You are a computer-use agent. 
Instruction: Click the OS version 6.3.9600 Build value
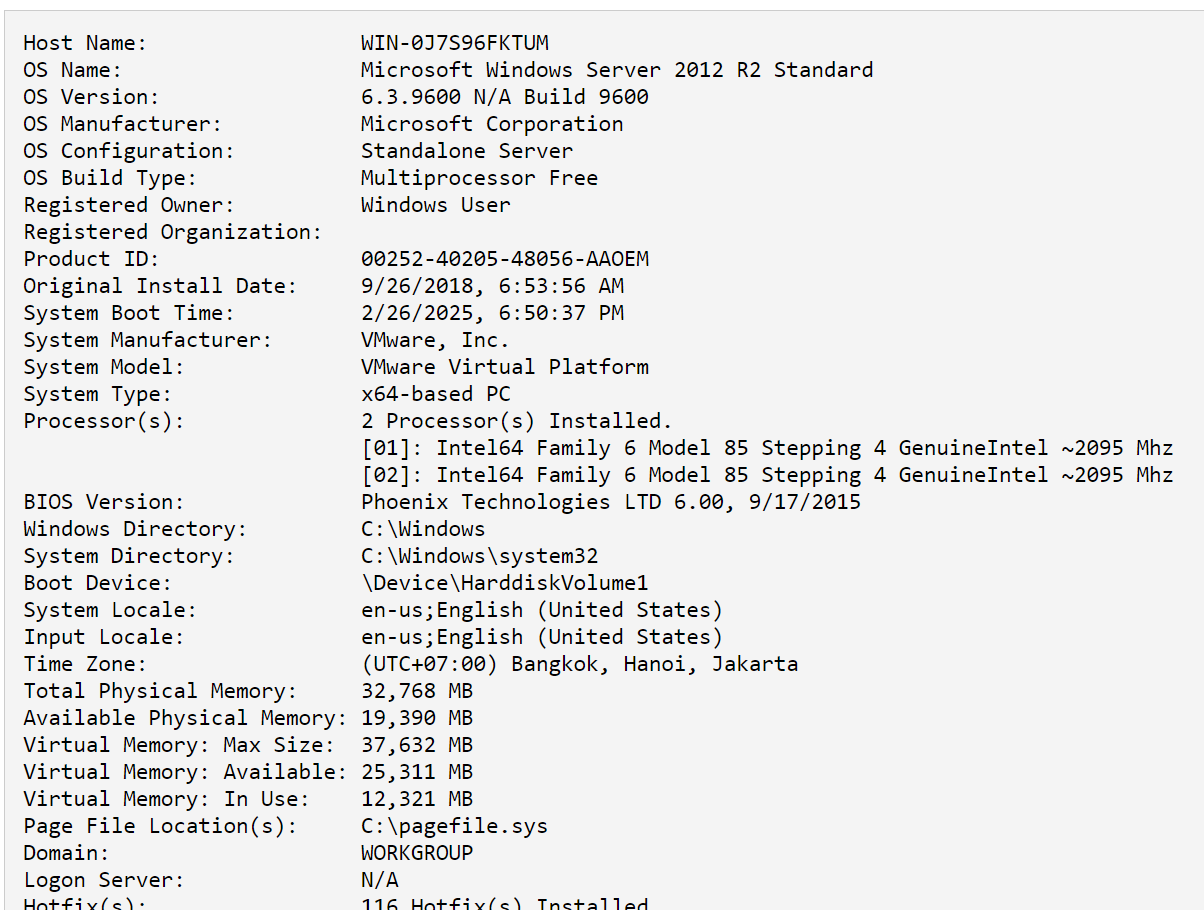(504, 97)
